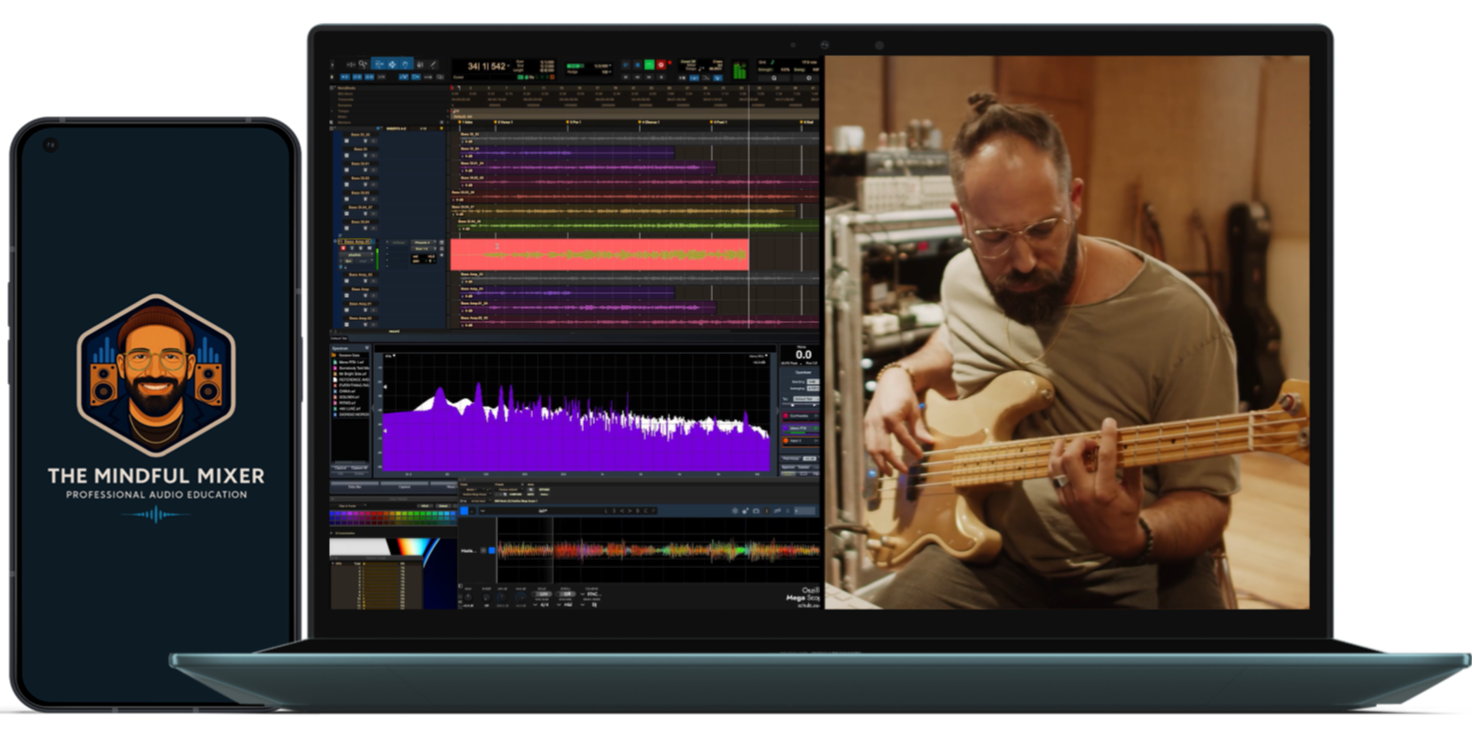Jump to the "1 Intro" marker
The image size is (1473, 735).
[467, 124]
